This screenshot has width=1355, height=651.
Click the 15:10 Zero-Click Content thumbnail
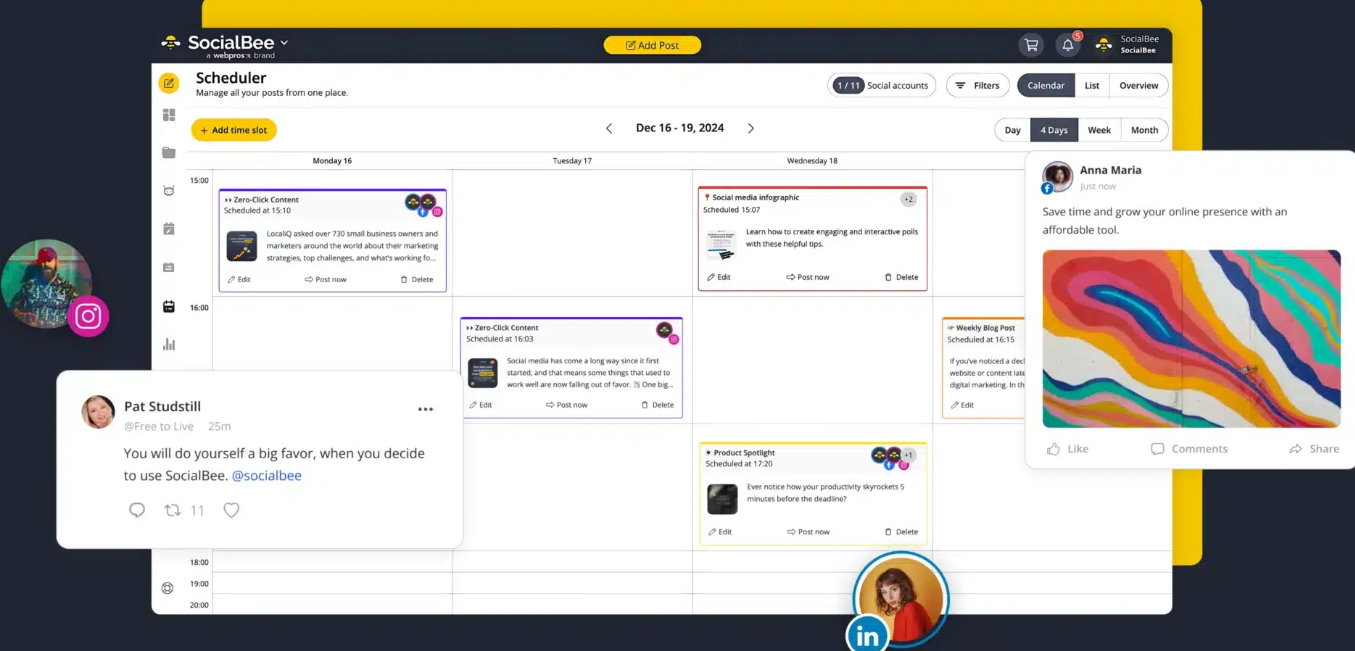tap(242, 246)
